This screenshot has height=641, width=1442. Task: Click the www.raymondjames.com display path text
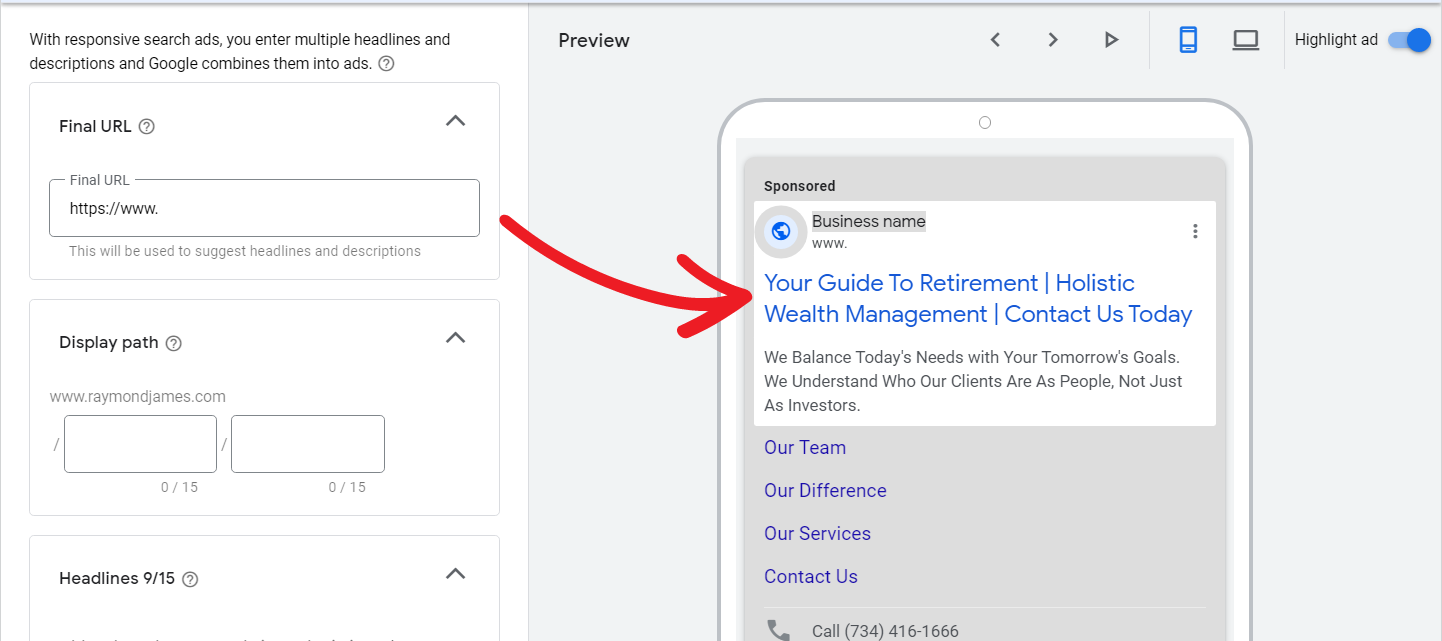click(x=138, y=397)
